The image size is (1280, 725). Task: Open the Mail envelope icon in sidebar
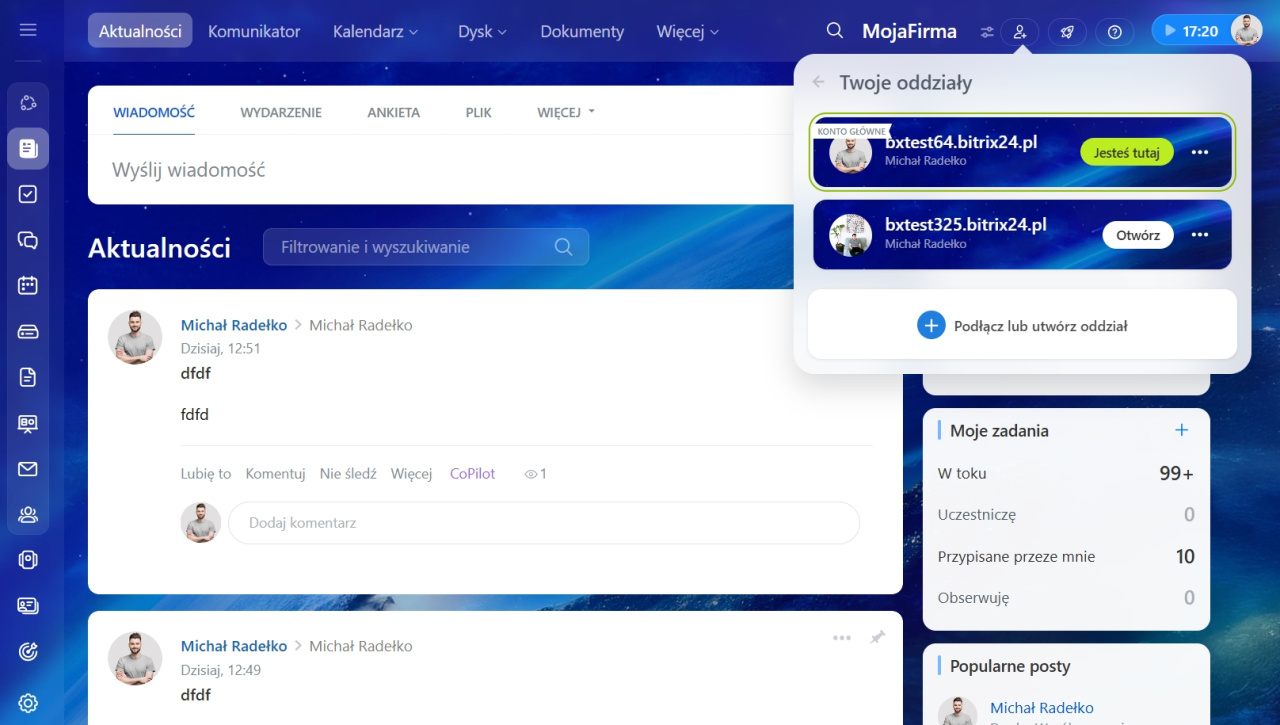(x=28, y=469)
